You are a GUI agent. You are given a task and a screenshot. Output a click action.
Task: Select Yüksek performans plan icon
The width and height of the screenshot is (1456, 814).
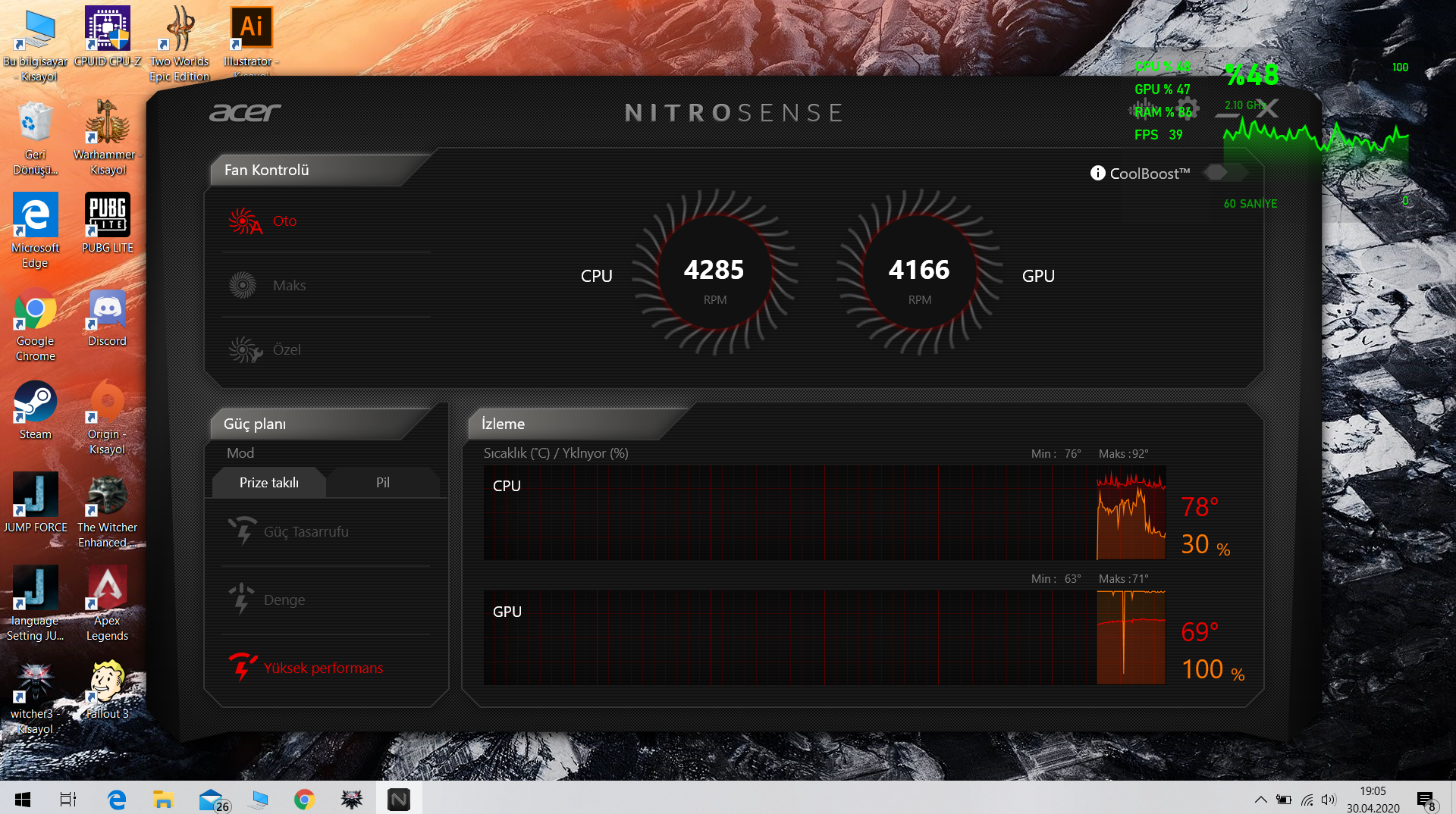243,667
